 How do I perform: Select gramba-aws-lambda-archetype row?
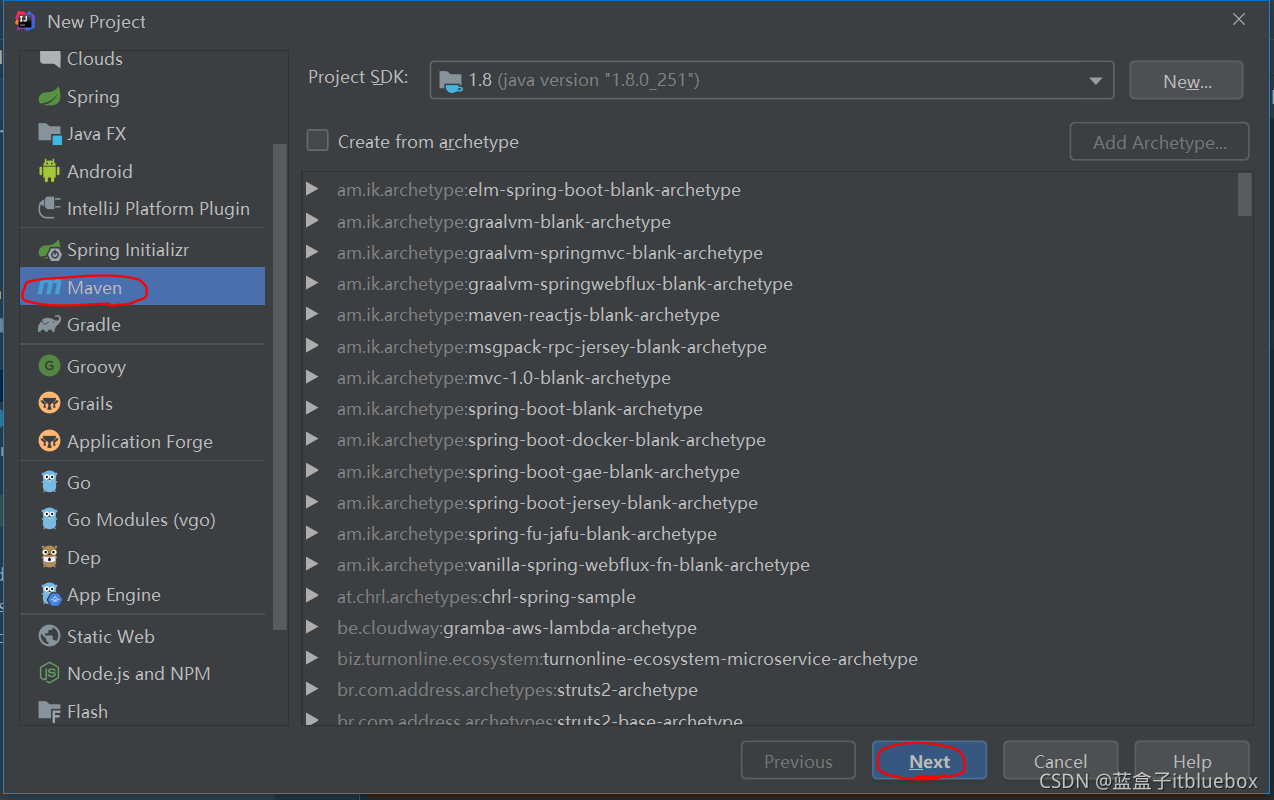click(x=770, y=627)
